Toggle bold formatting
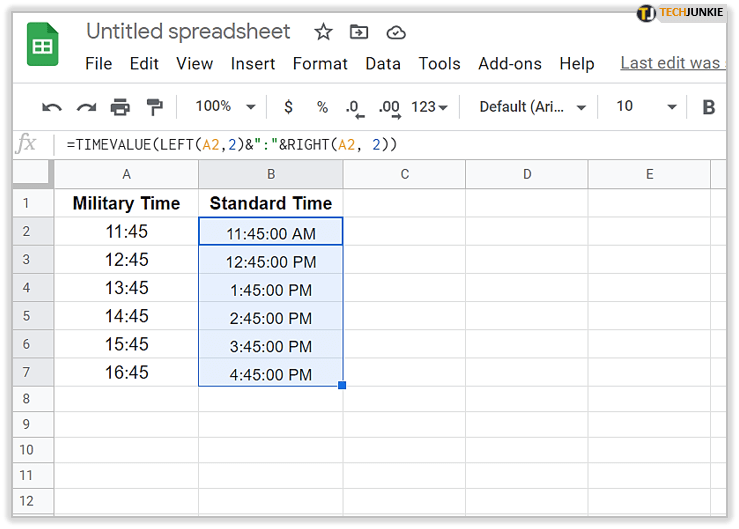The width and height of the screenshot is (739, 529). click(x=709, y=107)
